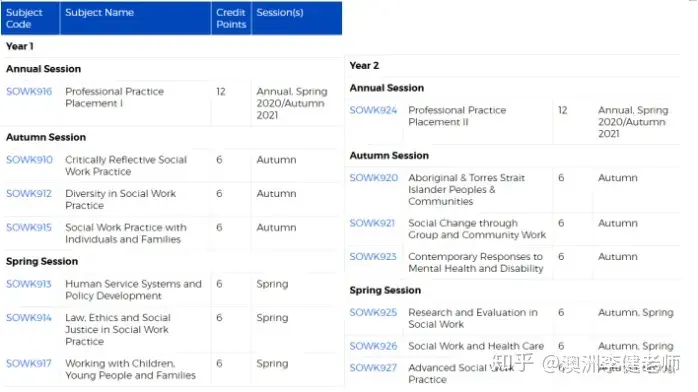Open the SOWK923 subject link
This screenshot has height=392, width=698.
point(373,257)
